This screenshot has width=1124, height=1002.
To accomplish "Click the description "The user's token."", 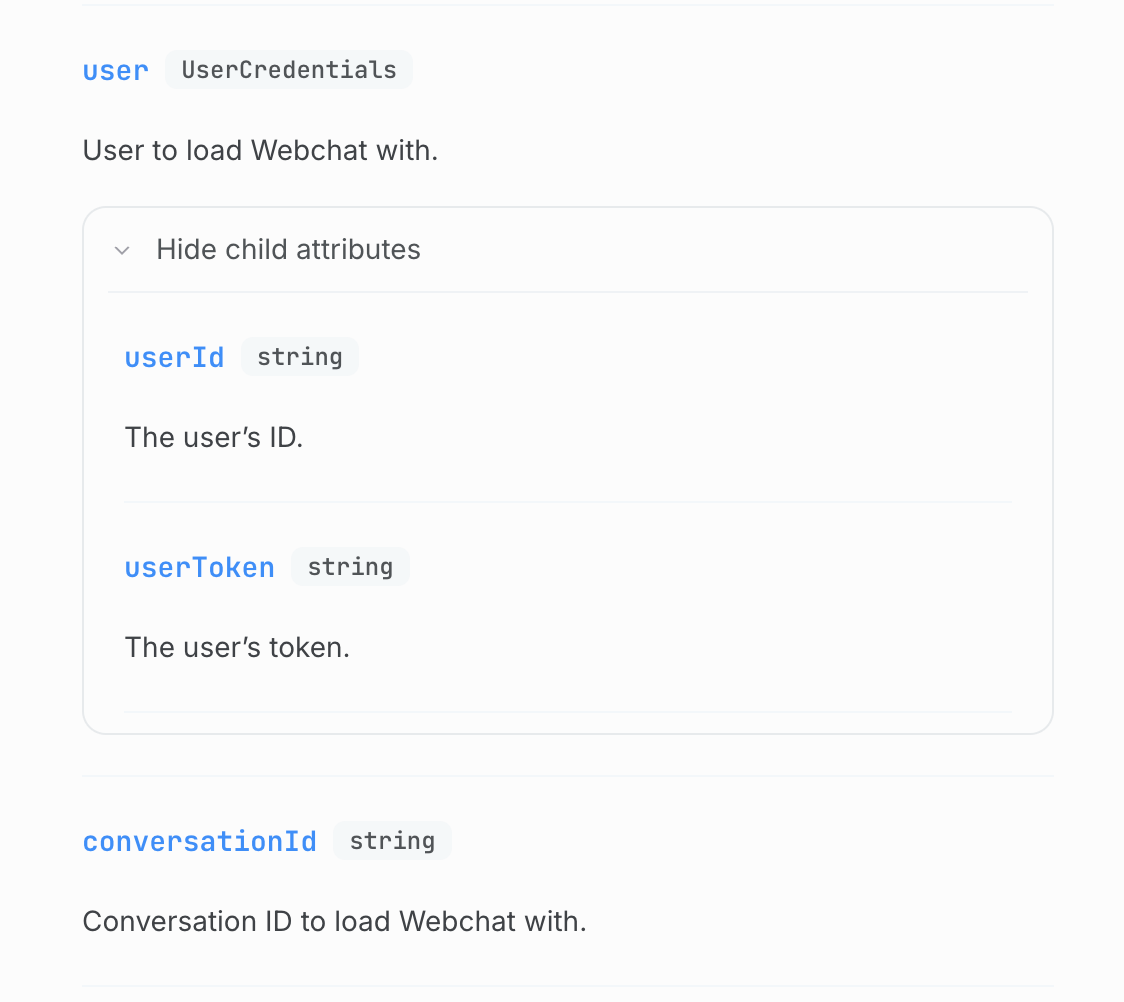I will [x=237, y=647].
